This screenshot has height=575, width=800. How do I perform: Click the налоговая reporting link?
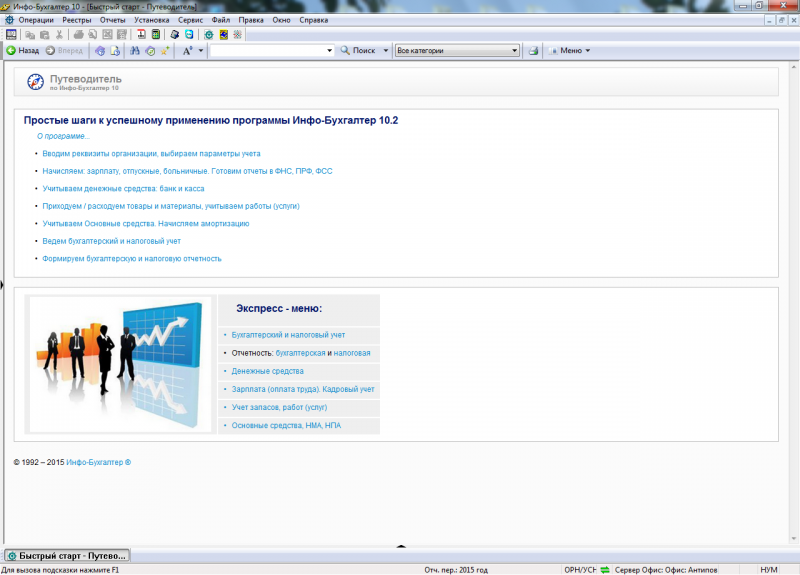(x=352, y=353)
